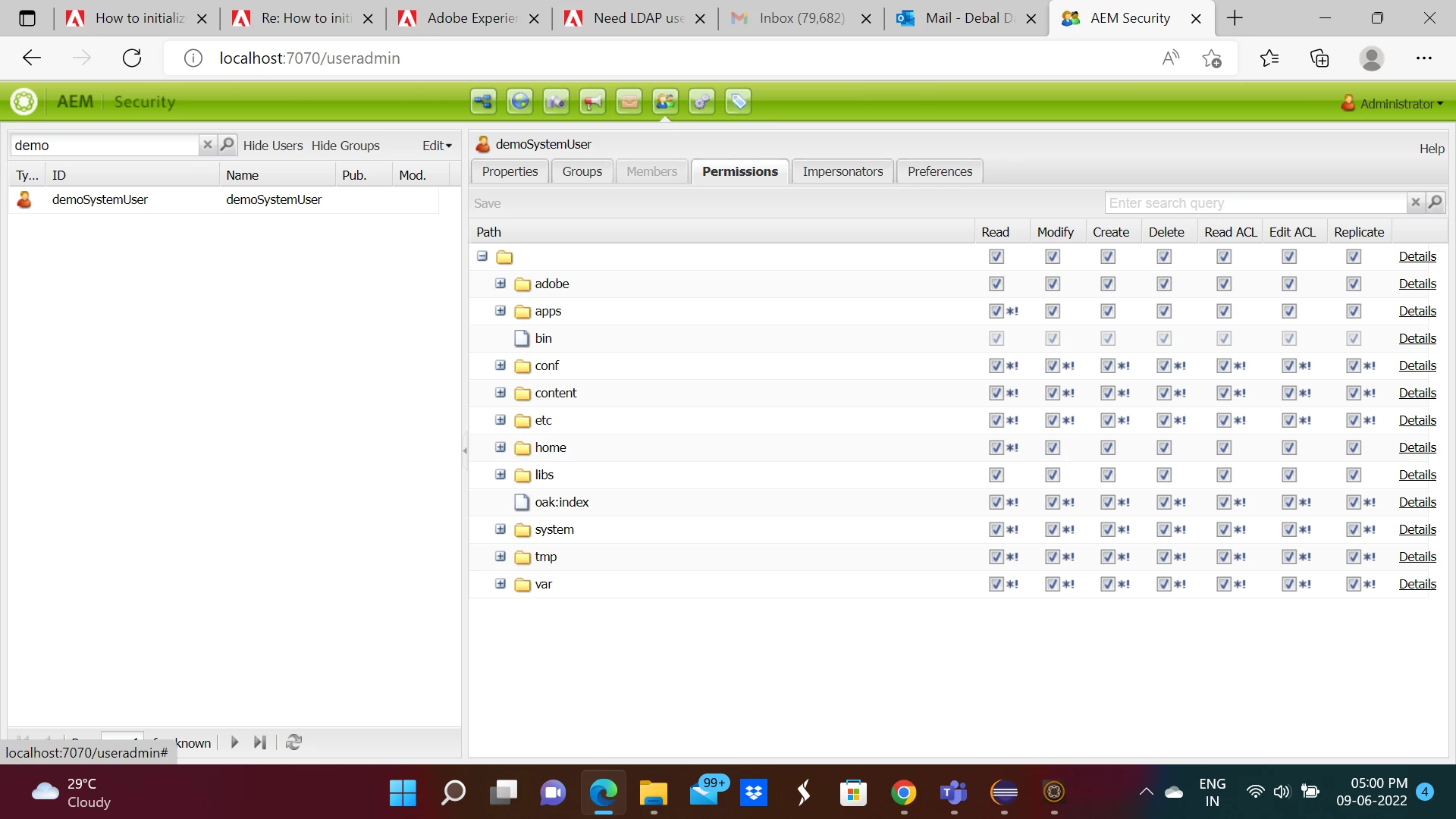
Task: Collapse the root folder node
Action: (x=482, y=256)
